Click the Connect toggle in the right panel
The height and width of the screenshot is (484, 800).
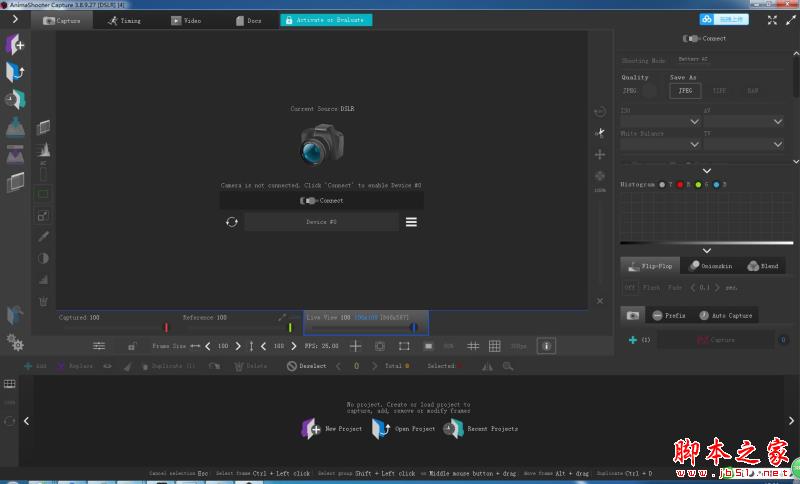point(704,38)
